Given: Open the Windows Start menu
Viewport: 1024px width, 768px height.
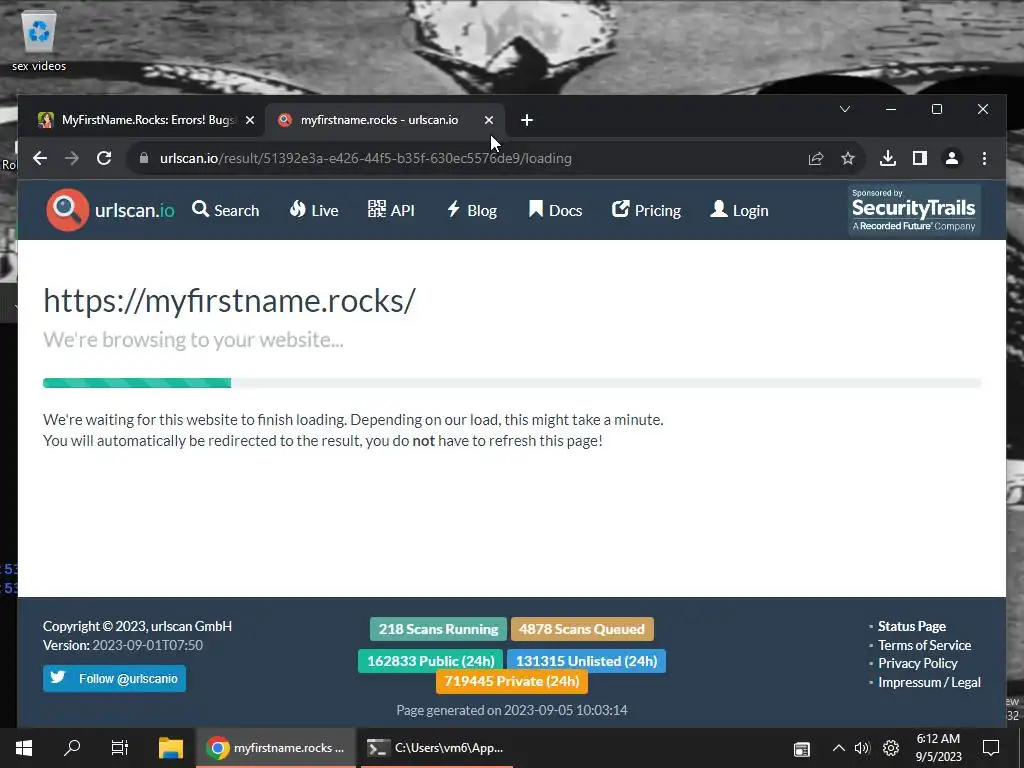Looking at the screenshot, I should 24,748.
